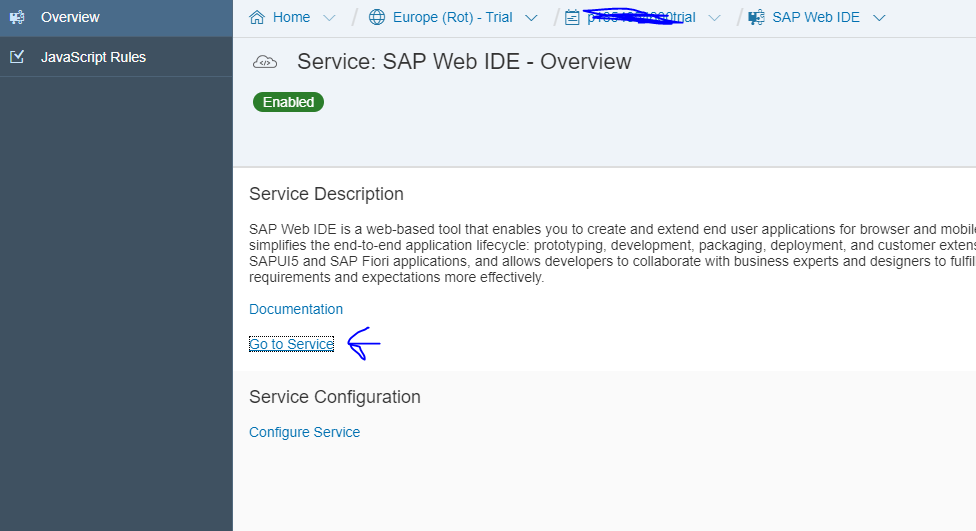Expand the trial subaccount dropdown chevron

[714, 17]
